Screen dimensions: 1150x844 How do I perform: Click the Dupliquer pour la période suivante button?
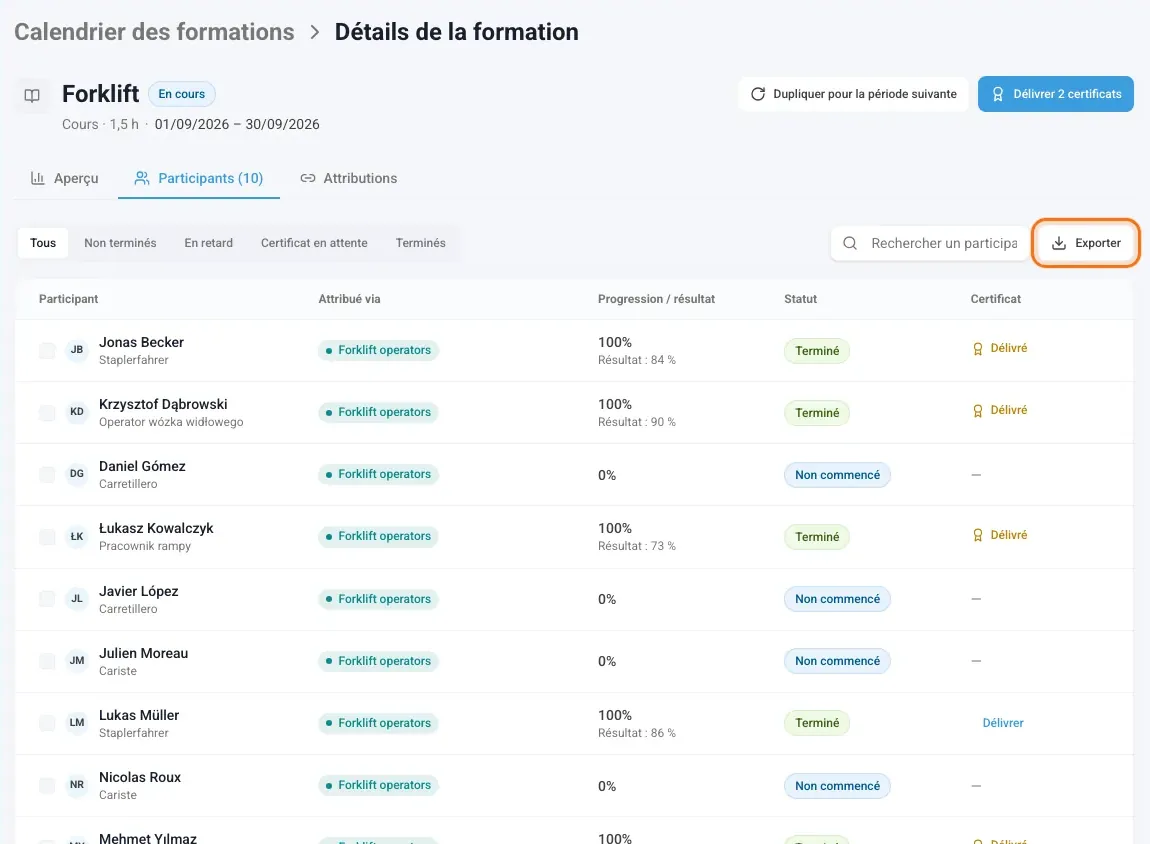pyautogui.click(x=853, y=94)
